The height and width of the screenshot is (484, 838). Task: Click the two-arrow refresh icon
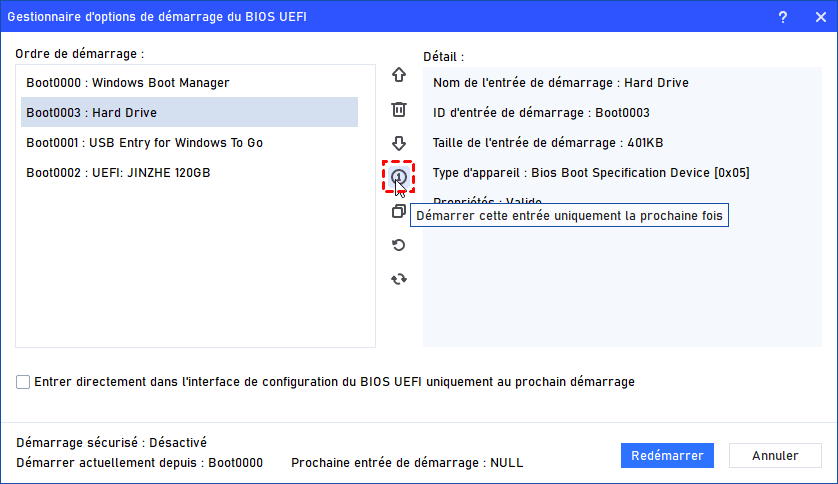(x=399, y=279)
